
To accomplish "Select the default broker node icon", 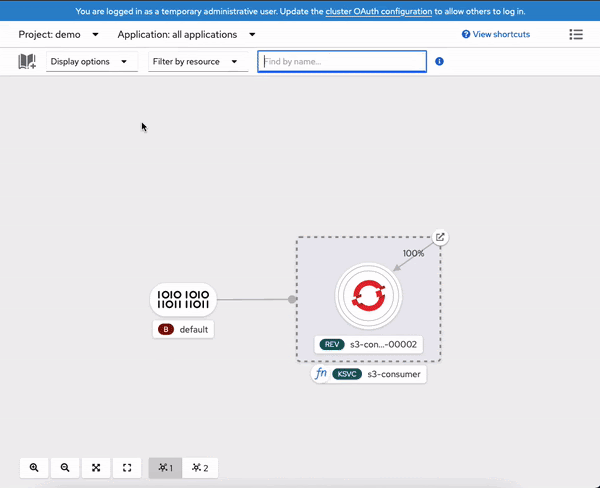I will pos(183,299).
